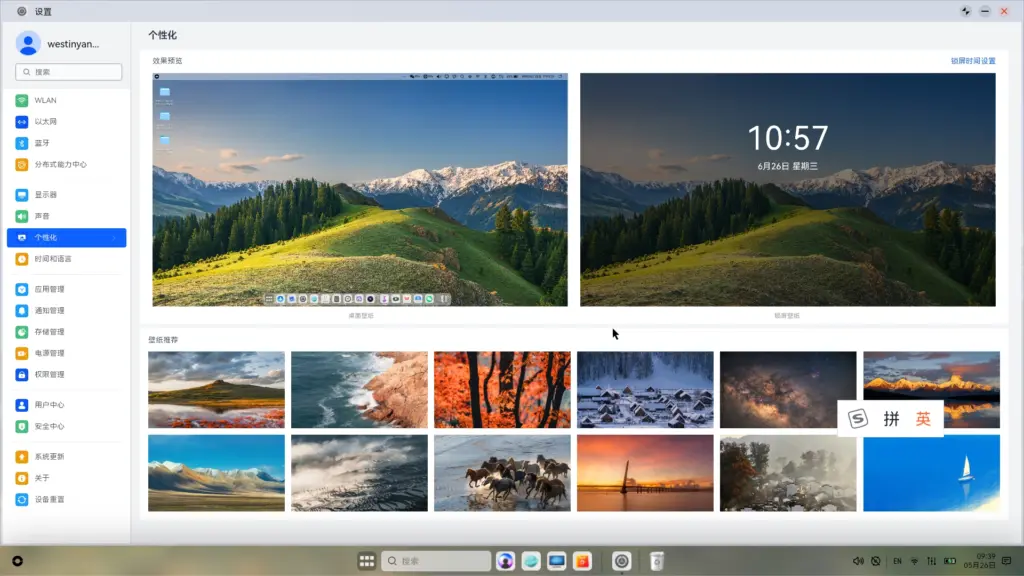The height and width of the screenshot is (576, 1024).
Task: Open 安全中心 security center
Action: (49, 426)
